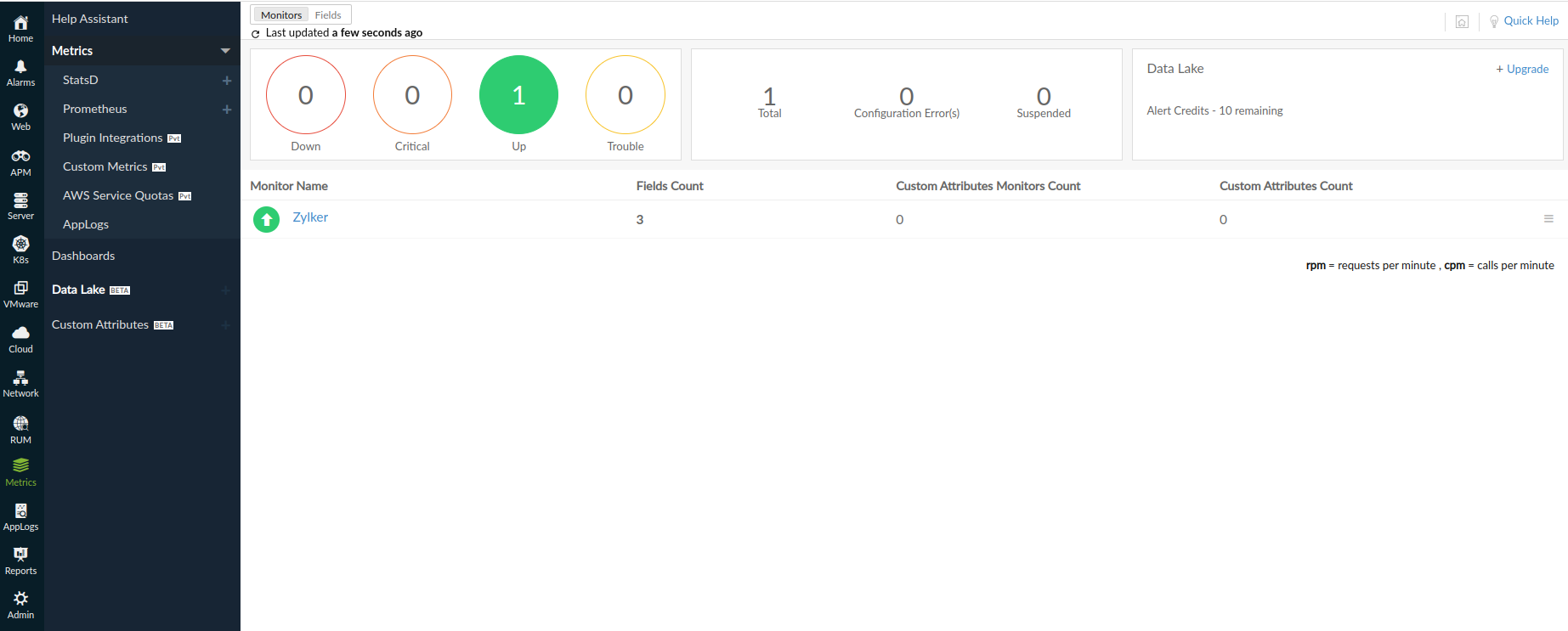Sort by Fields Count column header

click(x=670, y=186)
